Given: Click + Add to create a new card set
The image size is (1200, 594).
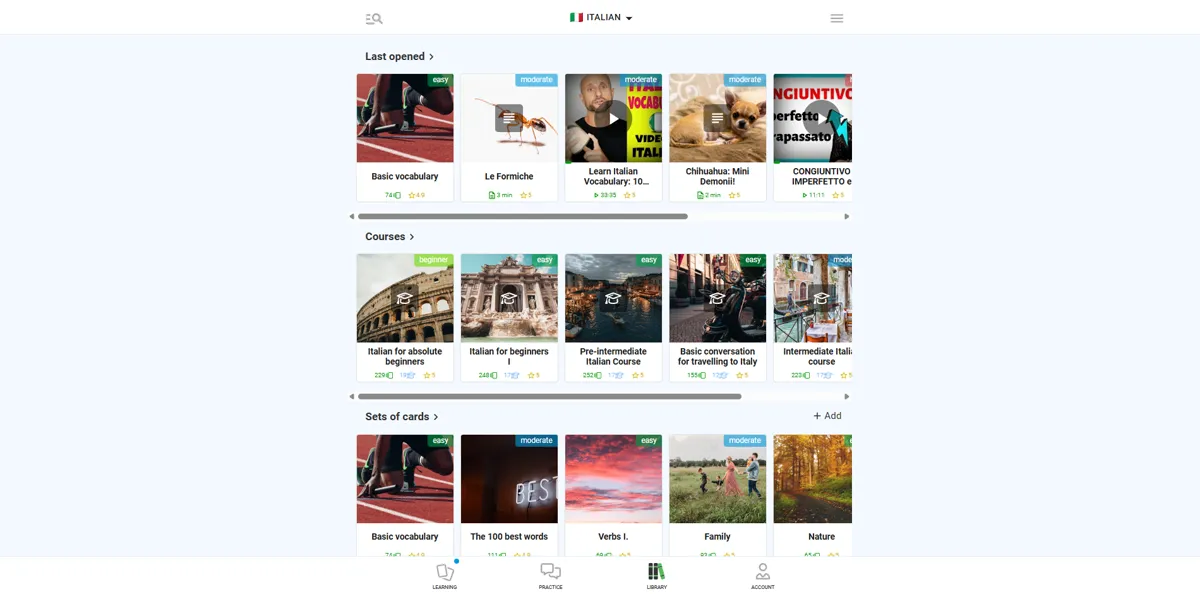Looking at the screenshot, I should point(826,415).
